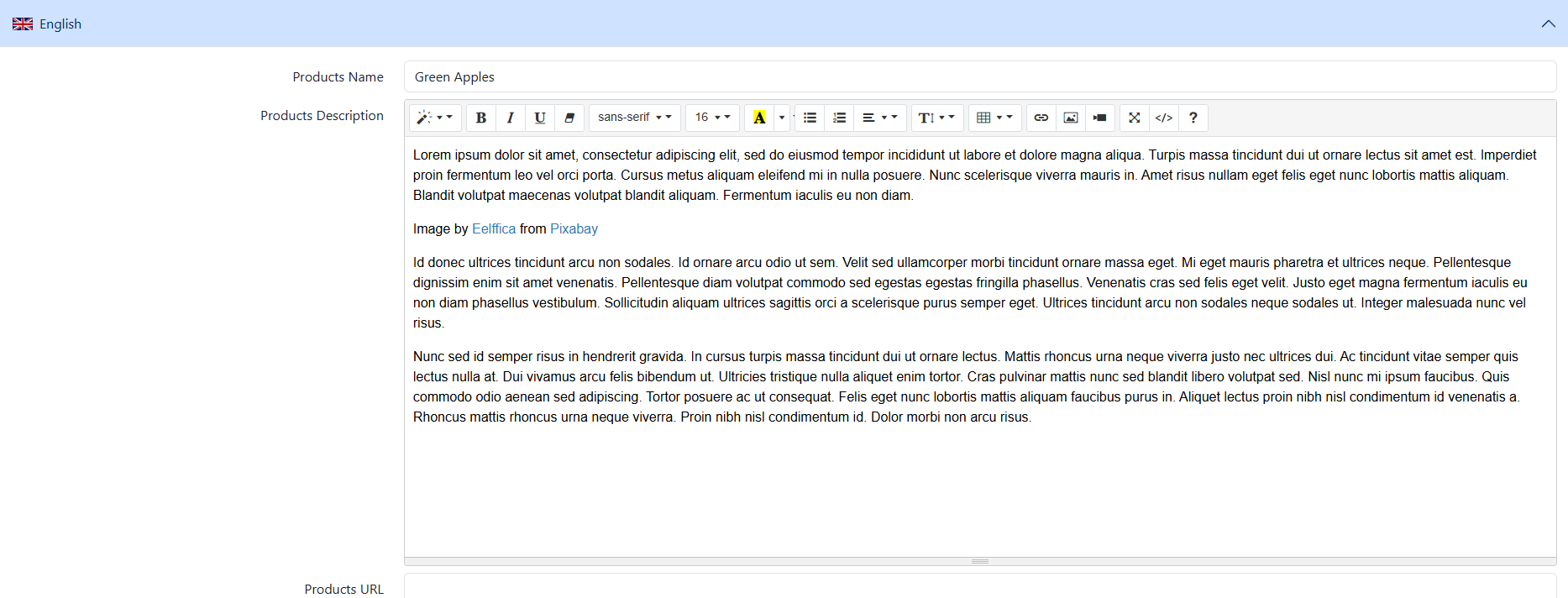Viewport: 1568px width, 598px height.
Task: Click the Products URL label
Action: click(343, 589)
